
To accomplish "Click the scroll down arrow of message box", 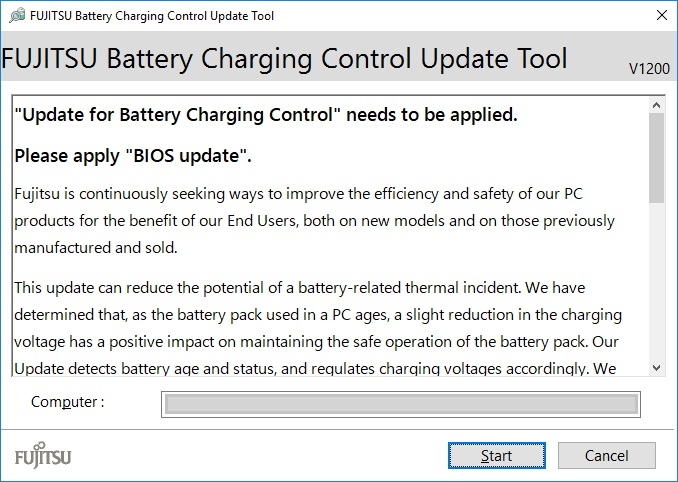I will pos(657,368).
